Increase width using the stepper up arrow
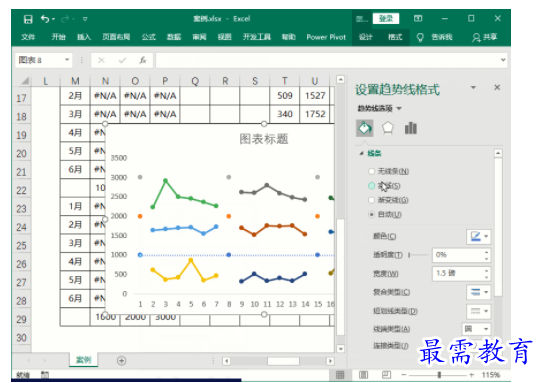Screen dimensions: 541x383 tap(486, 270)
